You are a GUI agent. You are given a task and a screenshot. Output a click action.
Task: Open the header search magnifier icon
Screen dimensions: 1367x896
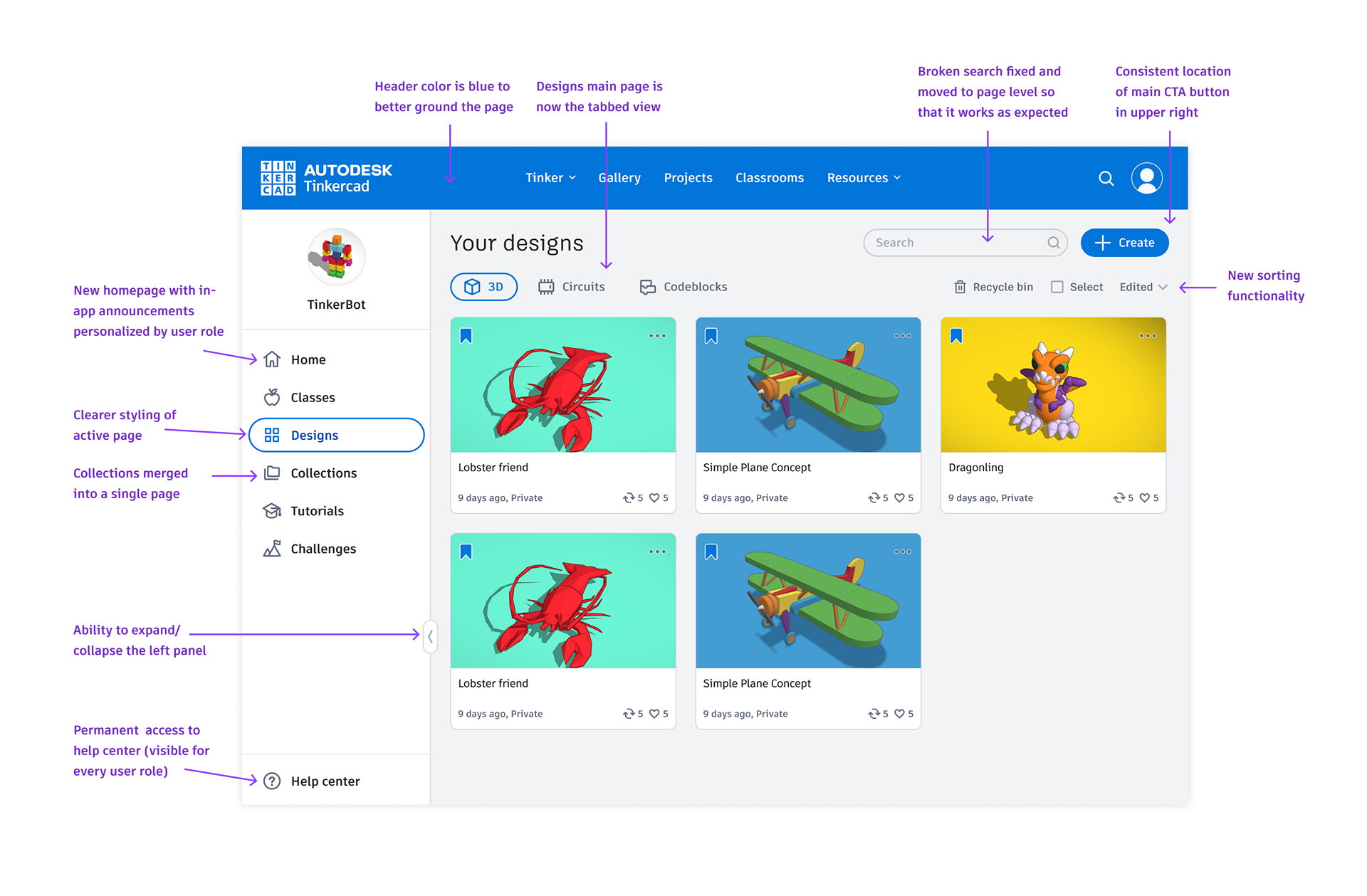[1106, 178]
